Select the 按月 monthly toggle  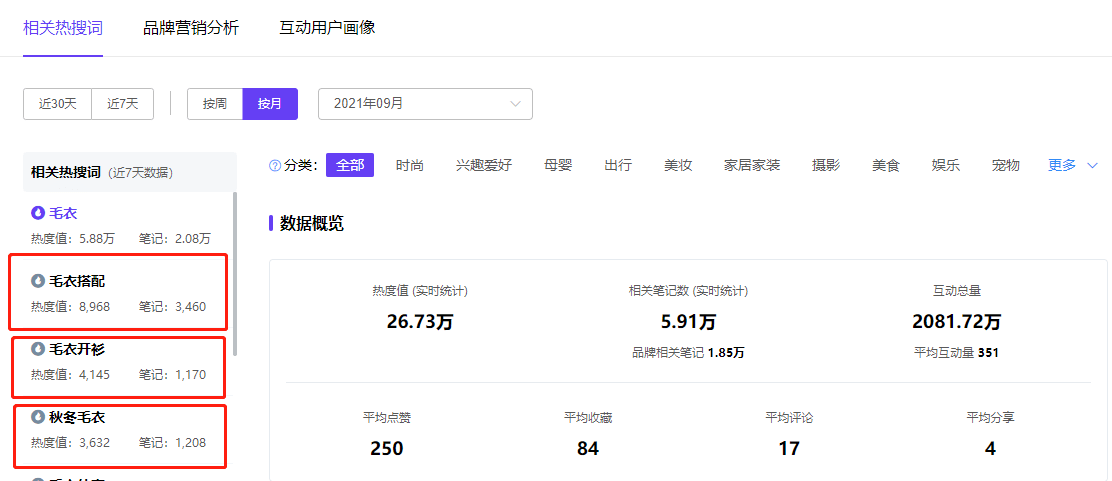click(x=270, y=104)
